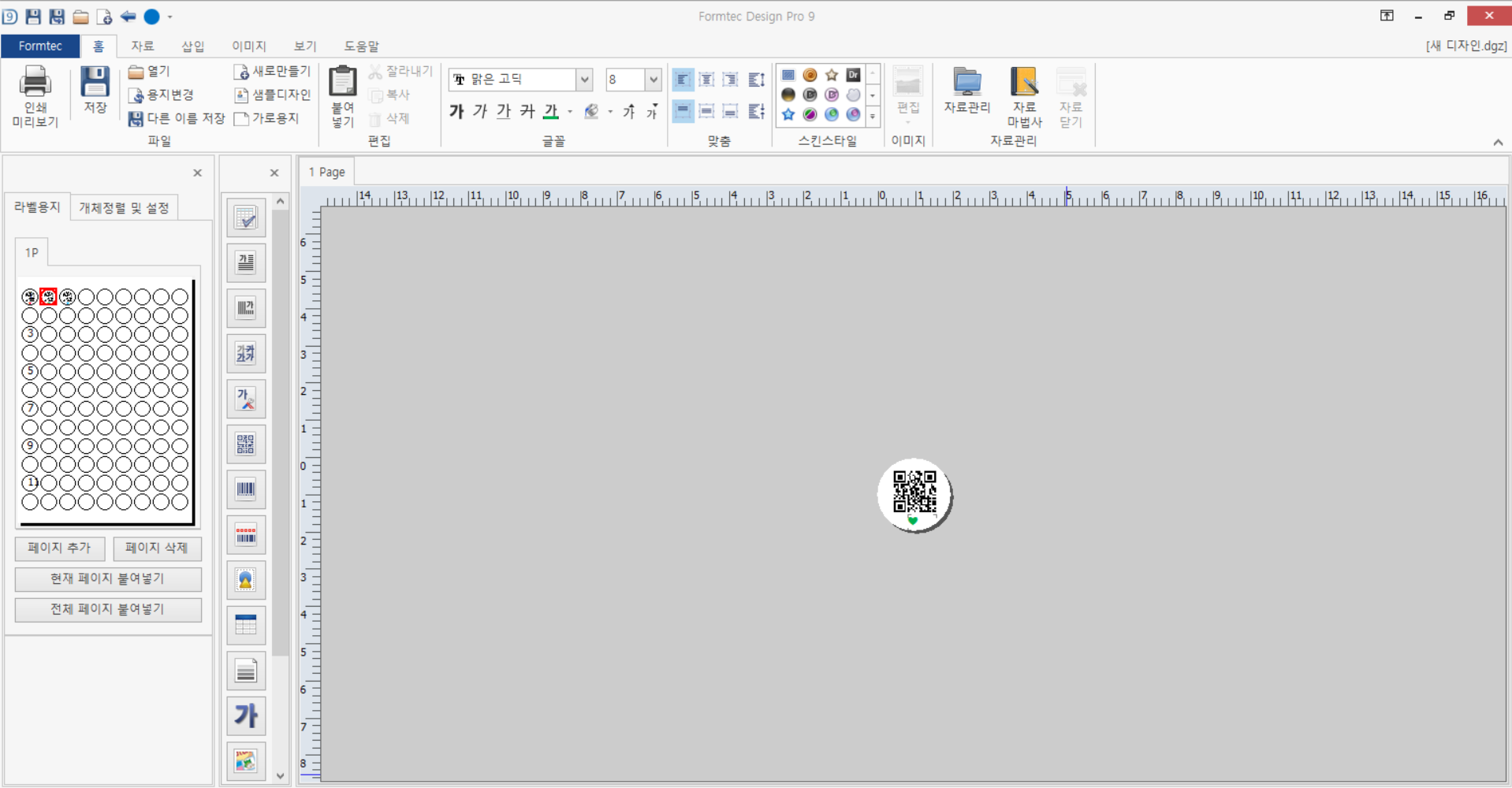
Task: Toggle left horizontal alignment
Action: 683,80
